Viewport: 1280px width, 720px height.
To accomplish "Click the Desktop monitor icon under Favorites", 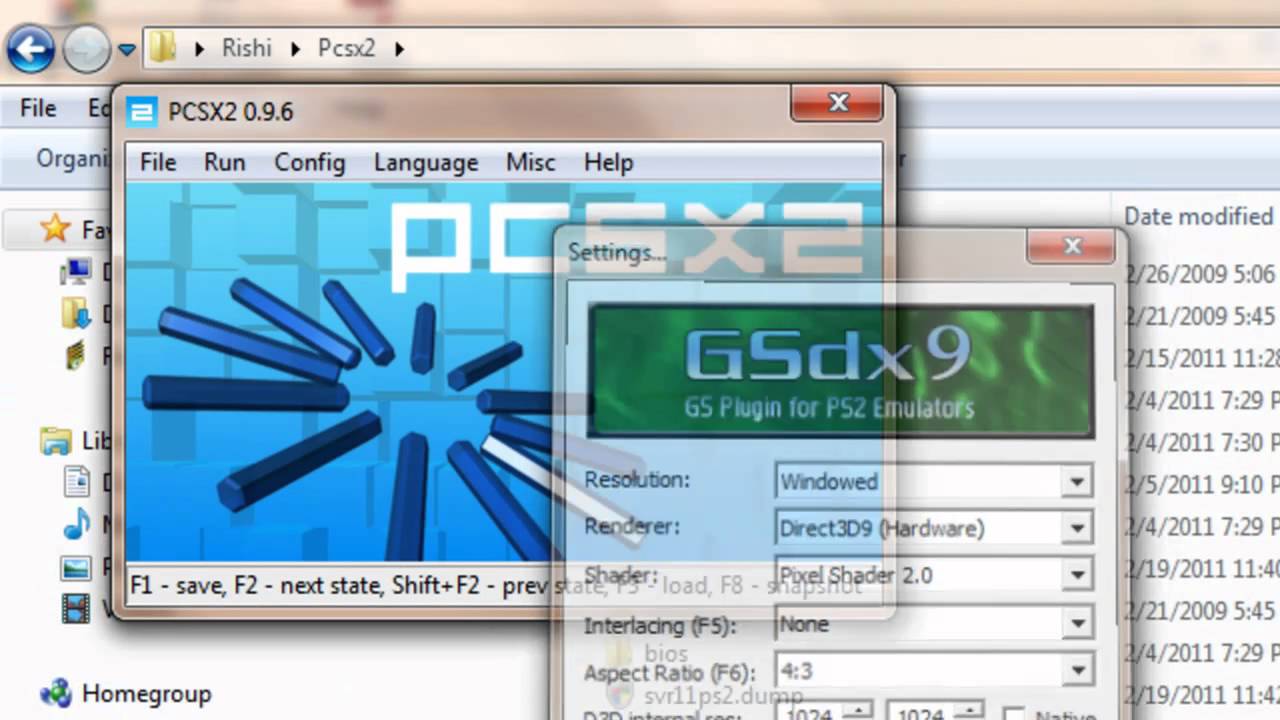I will coord(76,271).
